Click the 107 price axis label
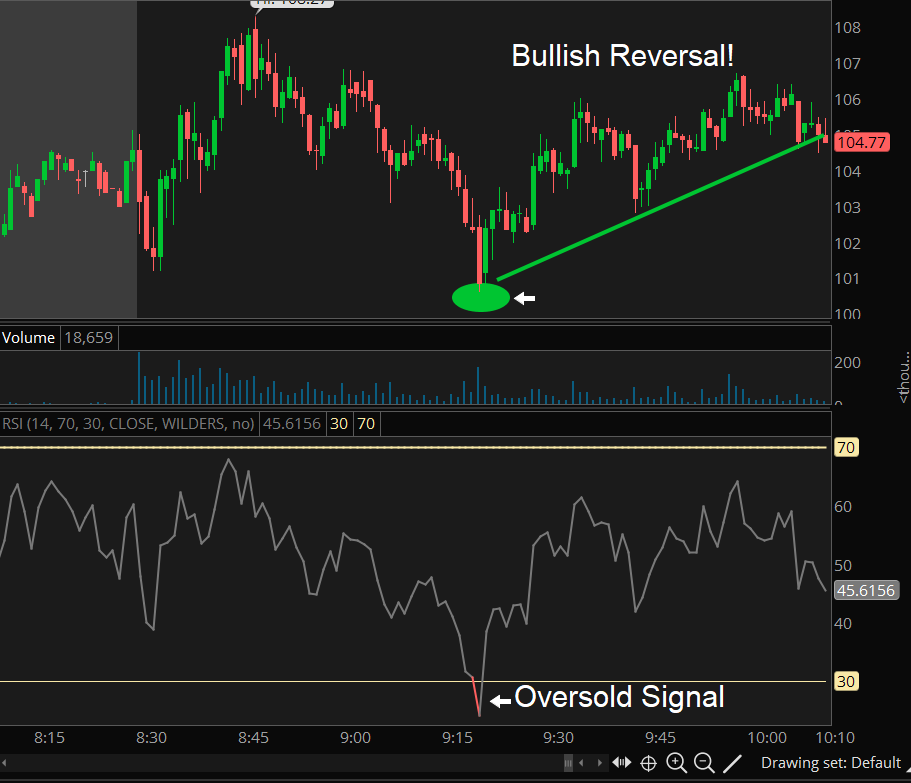The image size is (911, 783). [x=848, y=63]
